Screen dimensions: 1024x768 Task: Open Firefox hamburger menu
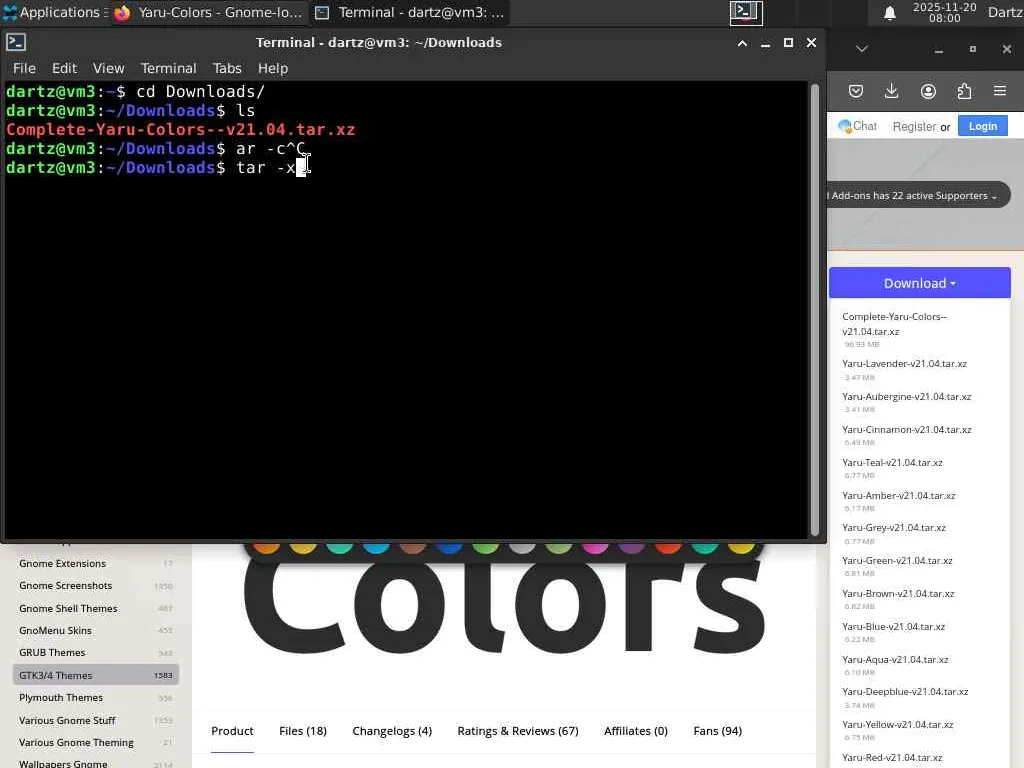point(1000,91)
